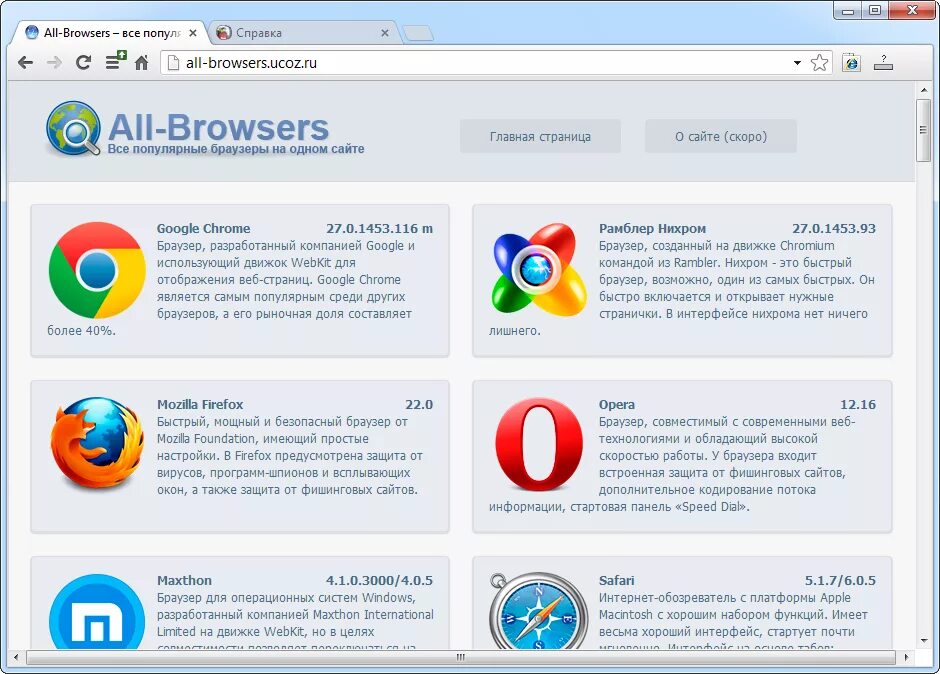940x674 pixels.
Task: Open a new tab with the blank tab button
Action: click(x=418, y=34)
